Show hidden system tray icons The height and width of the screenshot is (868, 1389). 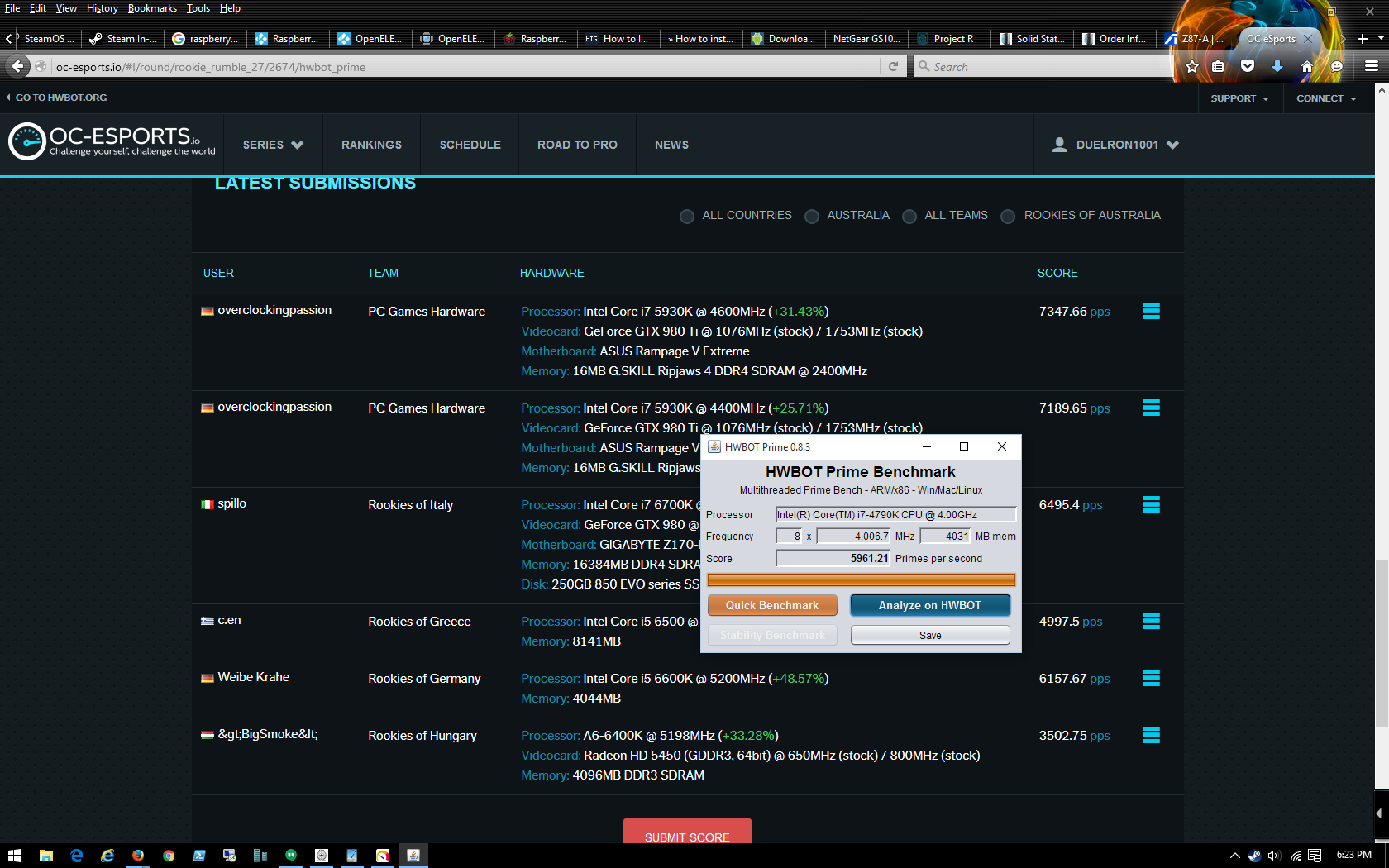coord(1234,856)
